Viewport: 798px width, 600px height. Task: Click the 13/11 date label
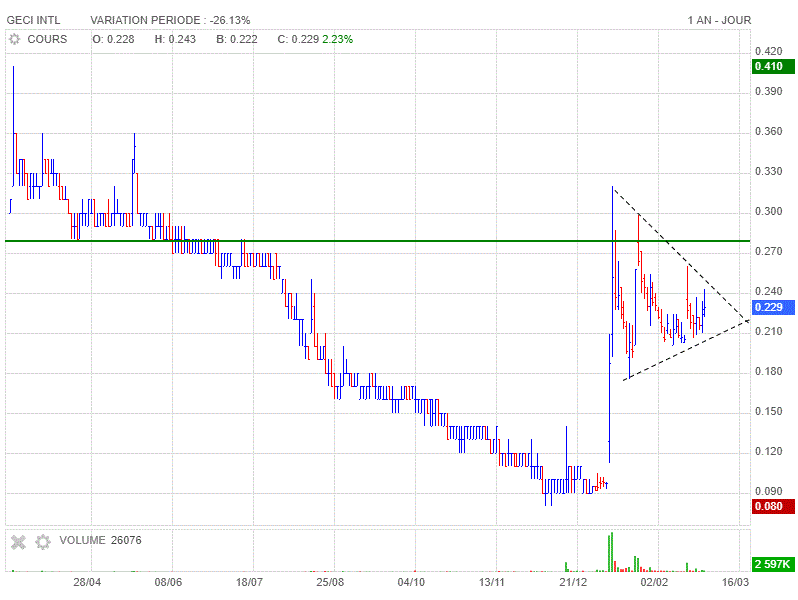point(492,582)
